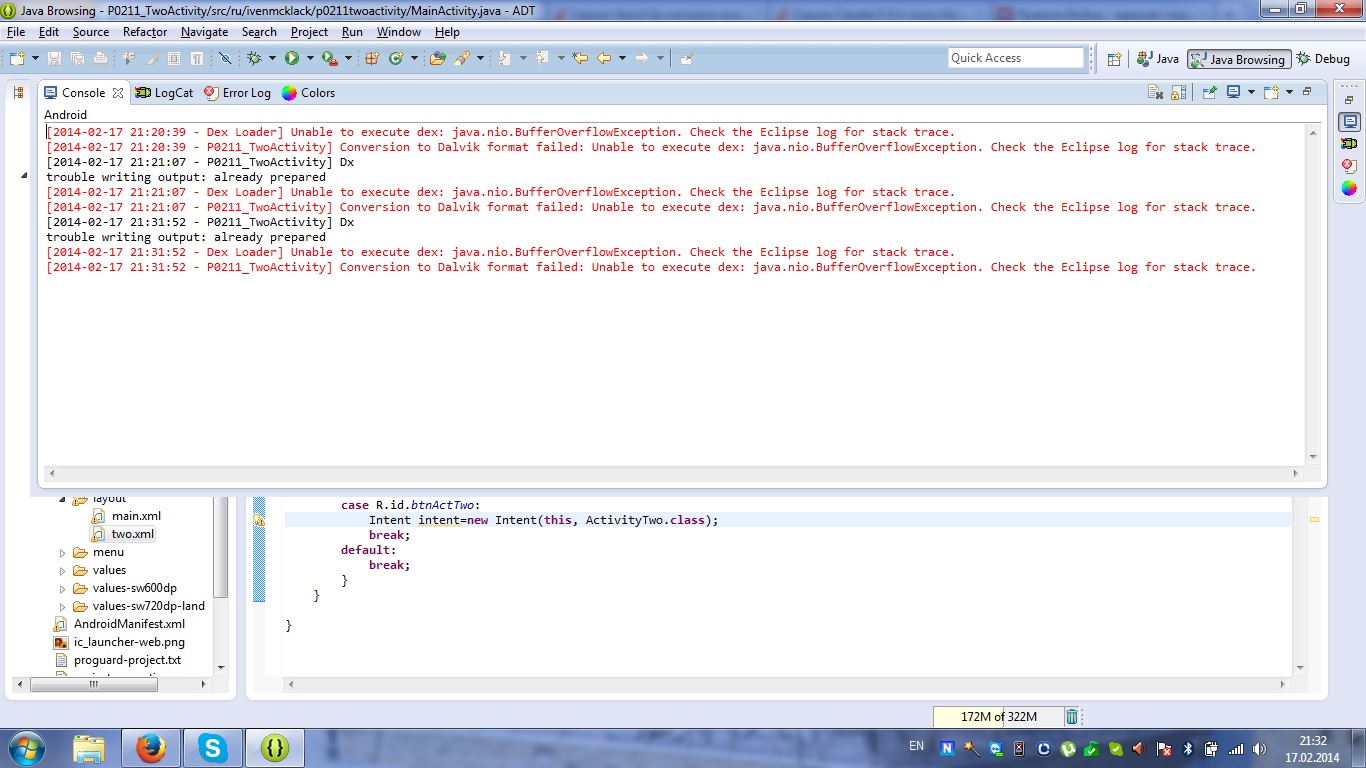The height and width of the screenshot is (768, 1366).
Task: Expand the values-sw720dp-land folder
Action: 62,606
